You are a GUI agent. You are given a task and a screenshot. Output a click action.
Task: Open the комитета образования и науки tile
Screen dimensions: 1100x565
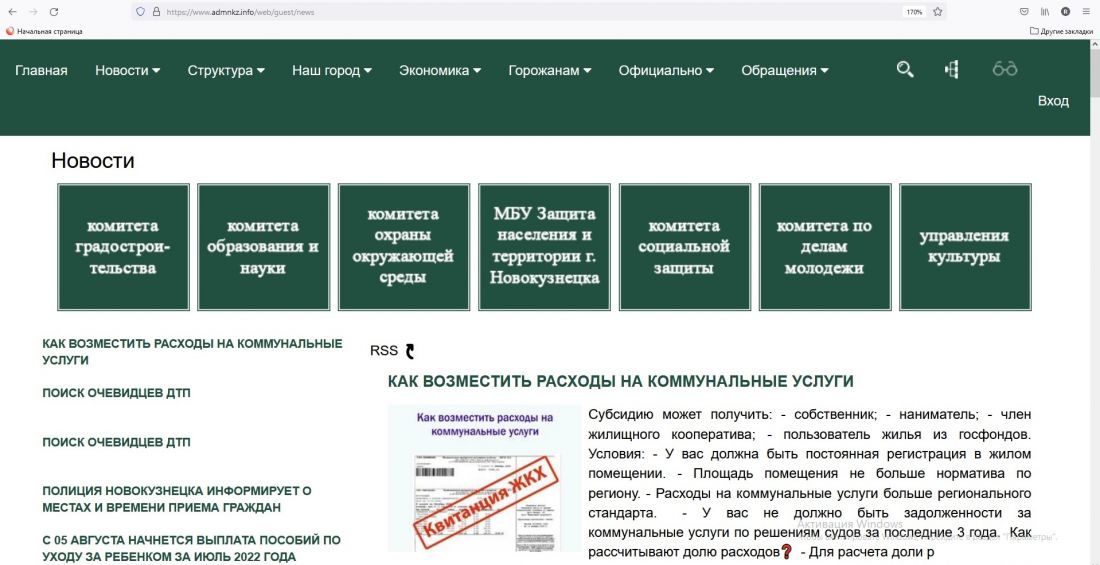coord(263,247)
